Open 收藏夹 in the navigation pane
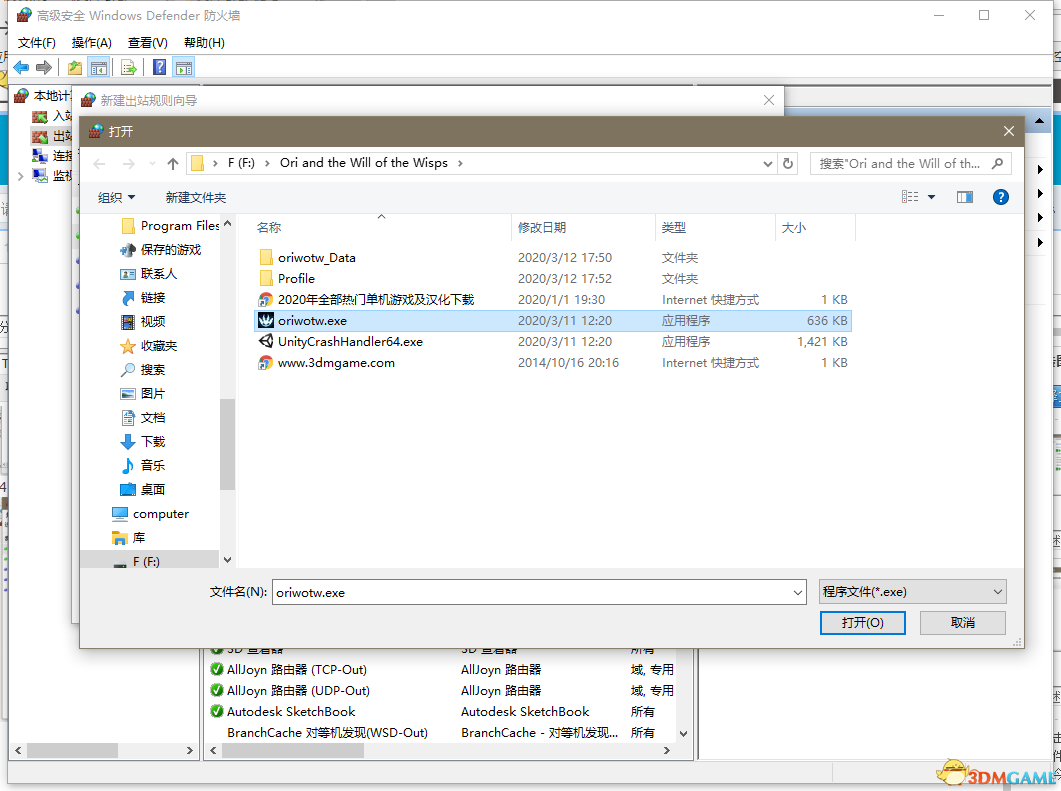 pos(148,346)
